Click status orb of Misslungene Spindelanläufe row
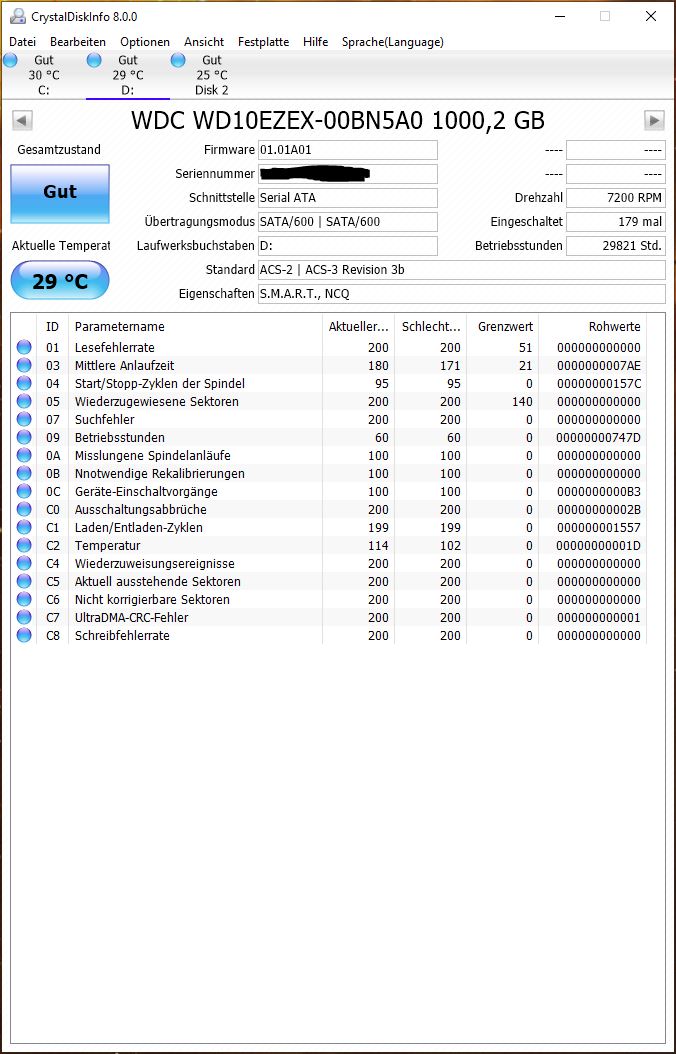The image size is (676, 1054). pyautogui.click(x=24, y=455)
